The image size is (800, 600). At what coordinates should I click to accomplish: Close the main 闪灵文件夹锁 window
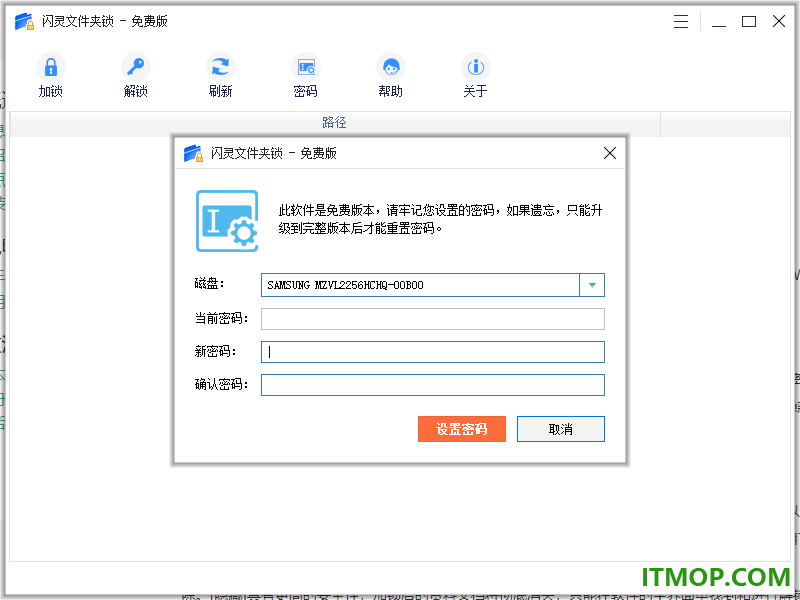pos(779,21)
